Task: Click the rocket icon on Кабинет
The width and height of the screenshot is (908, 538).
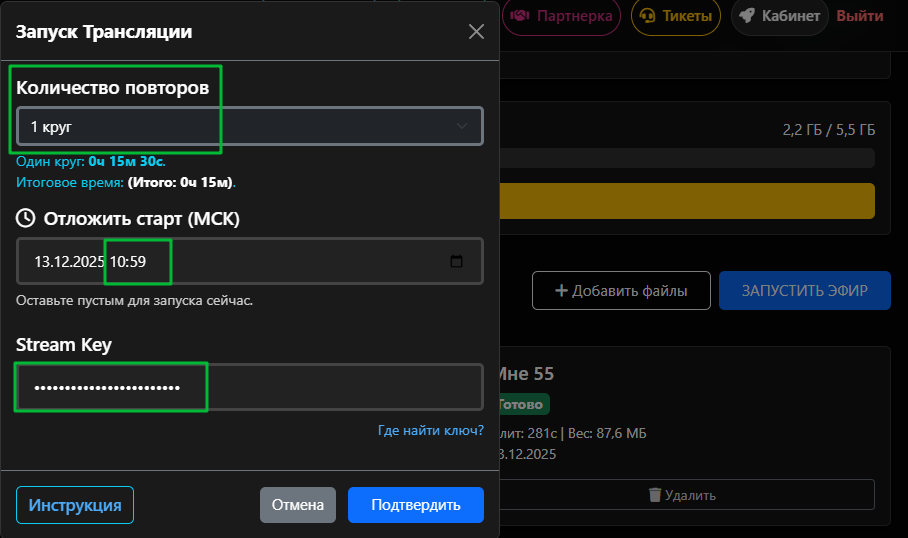Action: click(747, 16)
